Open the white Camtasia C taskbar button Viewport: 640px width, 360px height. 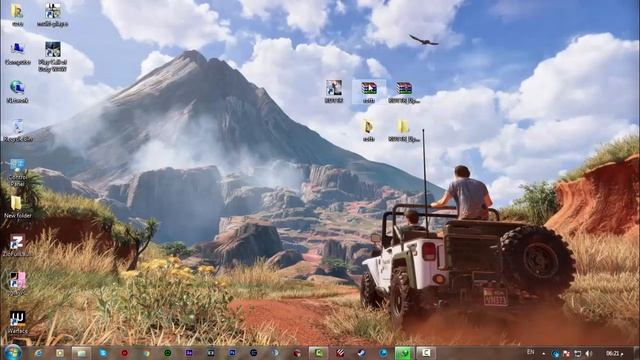tap(426, 353)
